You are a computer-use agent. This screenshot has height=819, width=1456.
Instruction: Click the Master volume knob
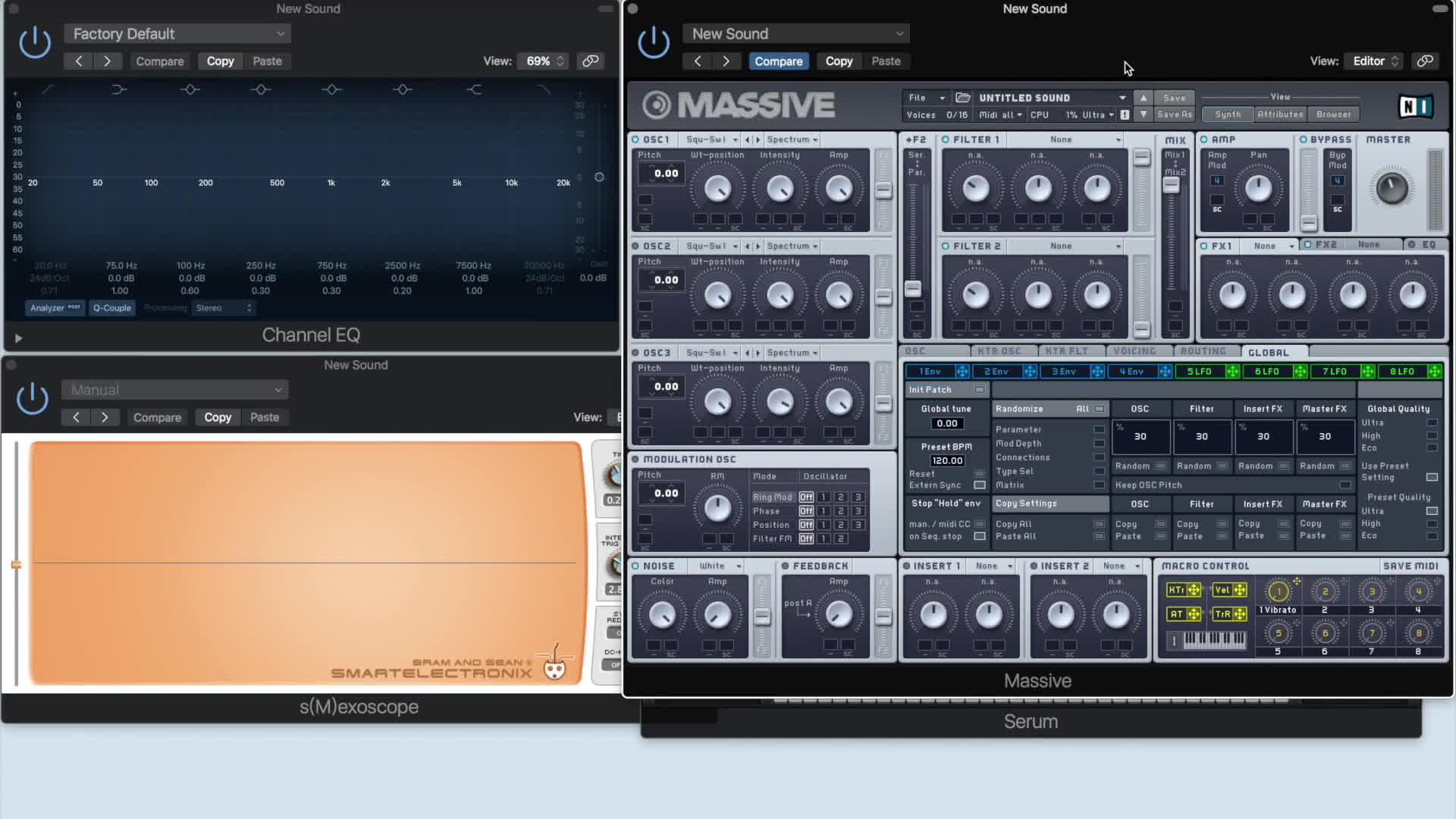[1392, 188]
